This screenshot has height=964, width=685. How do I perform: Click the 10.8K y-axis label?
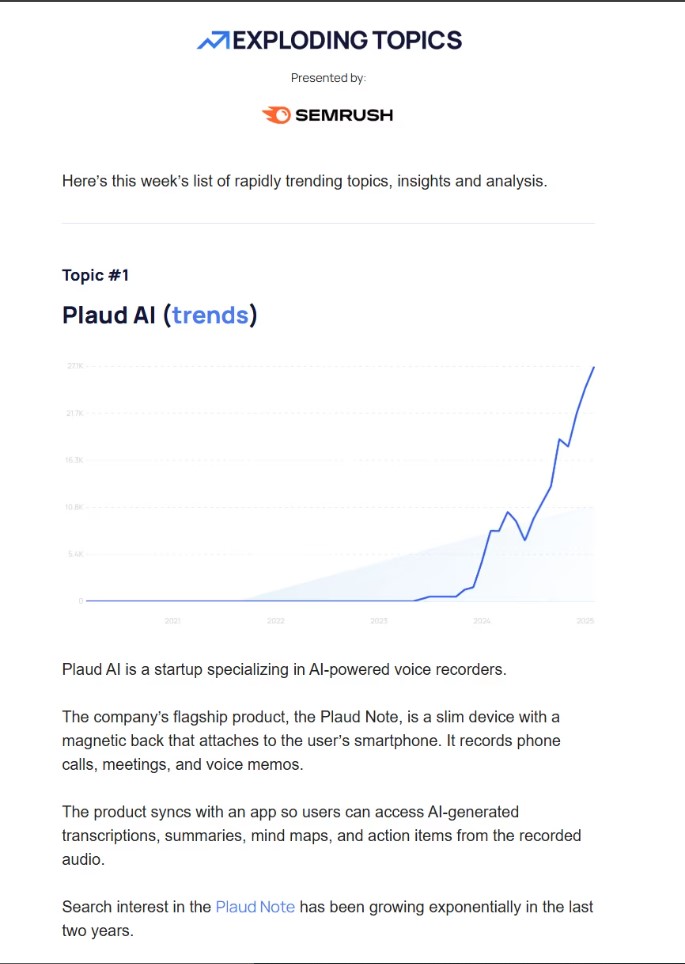coord(74,507)
